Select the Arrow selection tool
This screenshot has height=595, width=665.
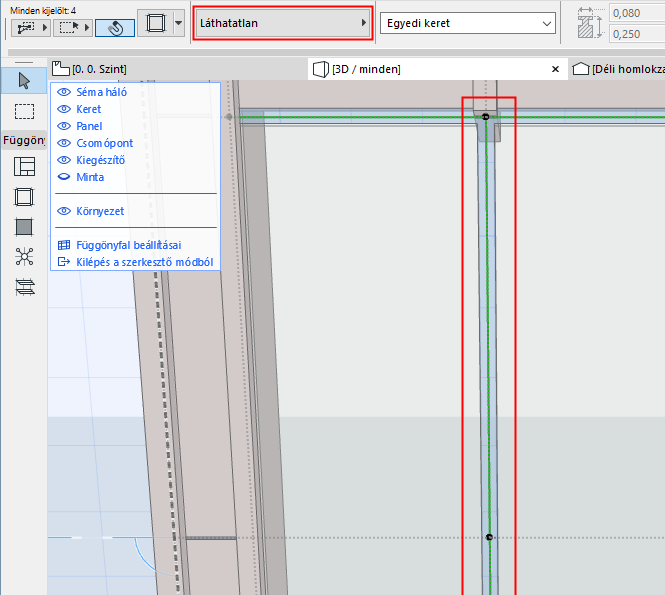pyautogui.click(x=24, y=80)
